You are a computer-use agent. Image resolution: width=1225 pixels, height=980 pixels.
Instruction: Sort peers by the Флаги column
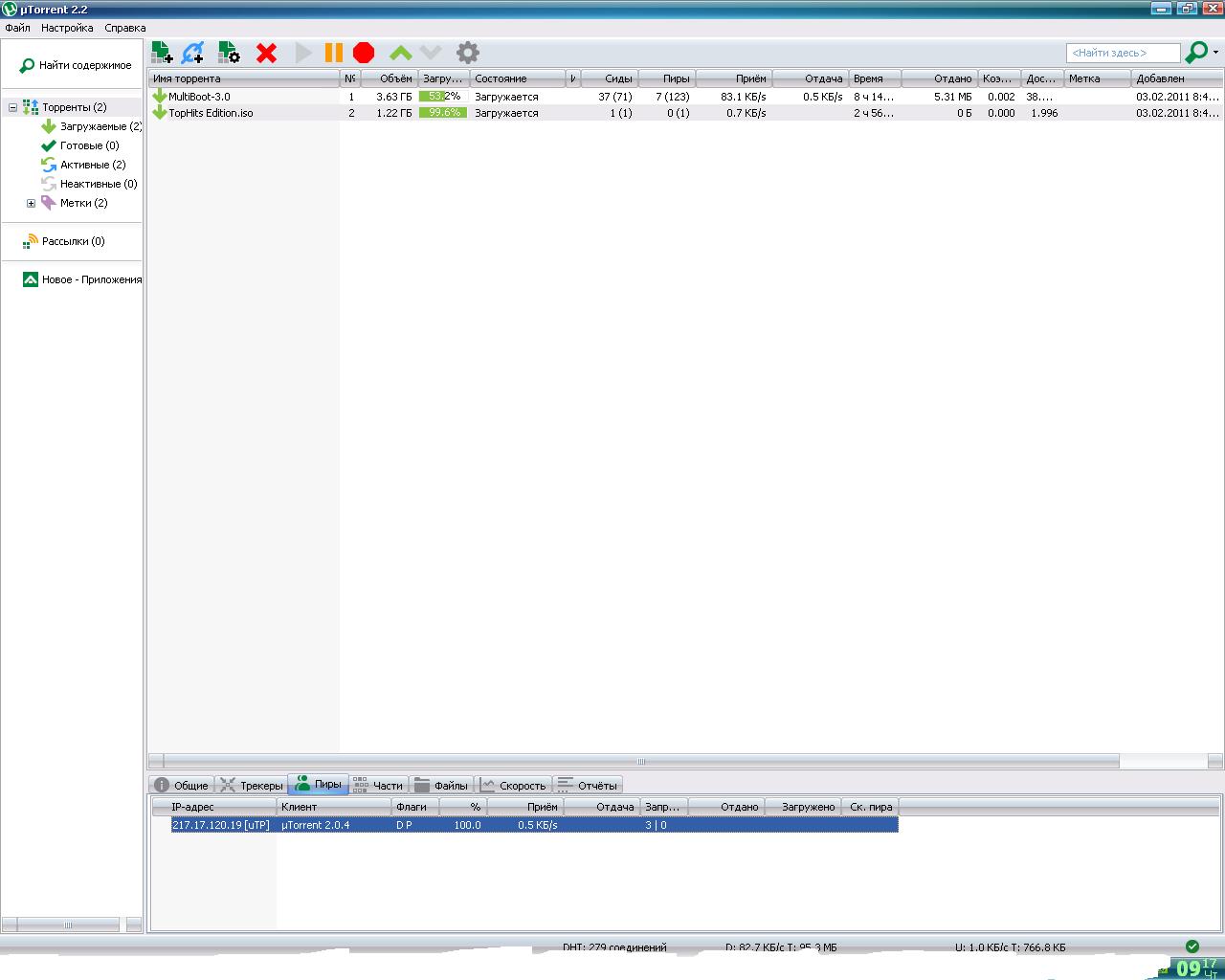[415, 807]
